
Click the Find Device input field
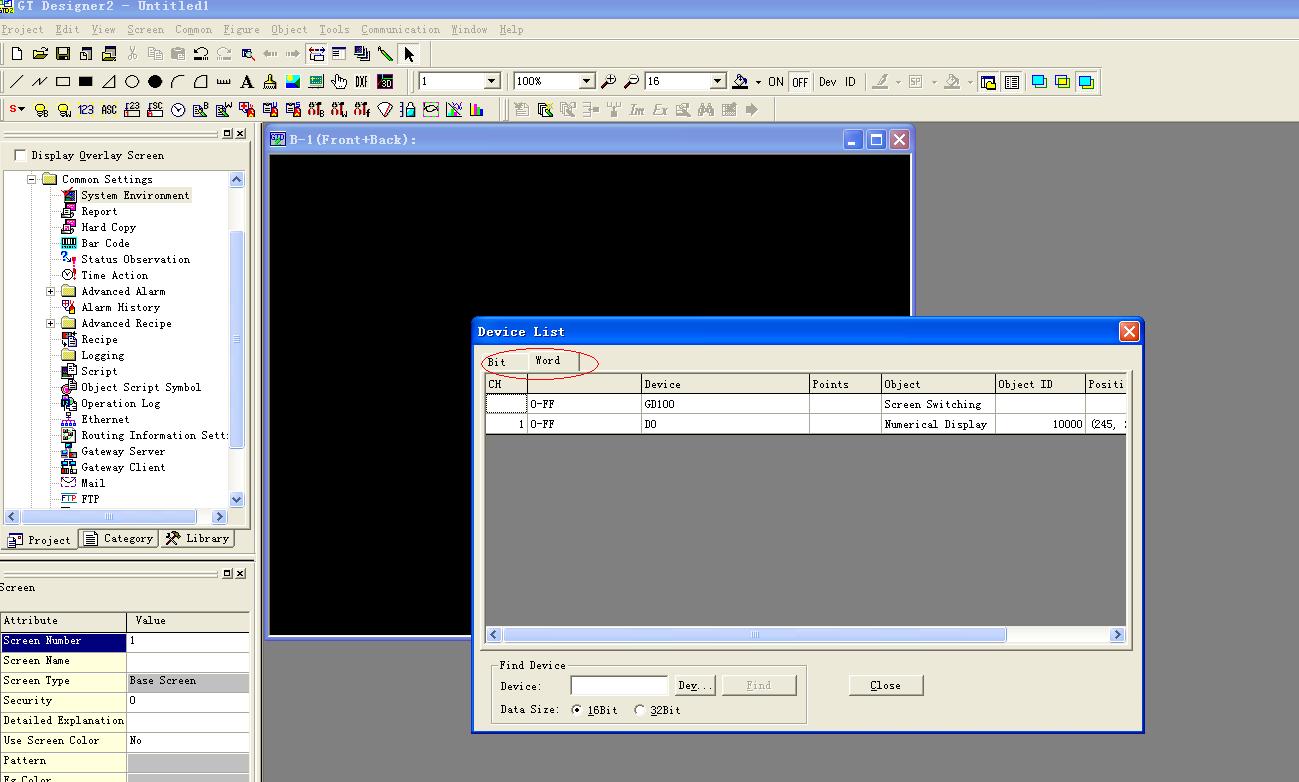point(619,686)
